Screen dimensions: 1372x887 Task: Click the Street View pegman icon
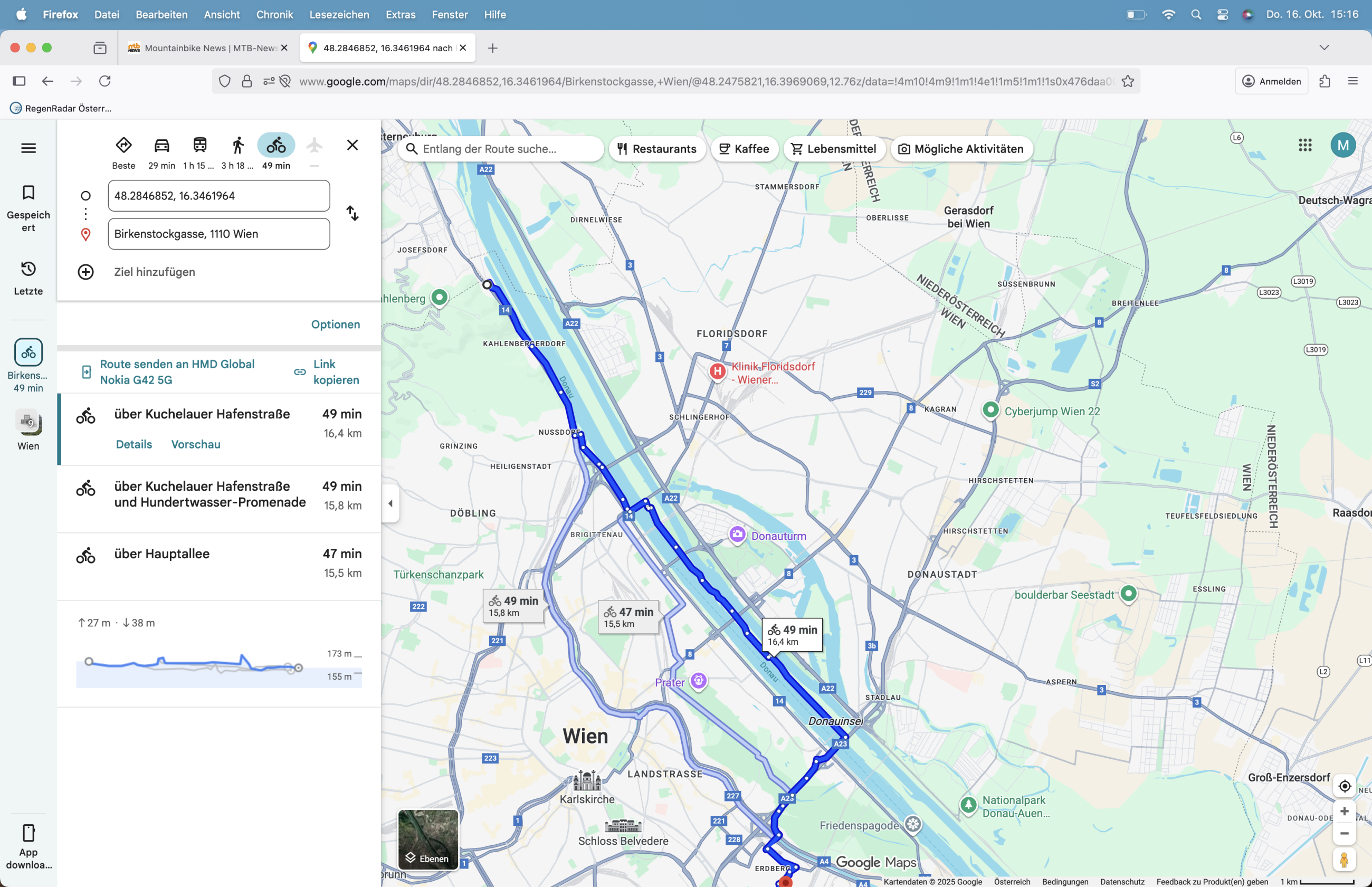(1345, 860)
